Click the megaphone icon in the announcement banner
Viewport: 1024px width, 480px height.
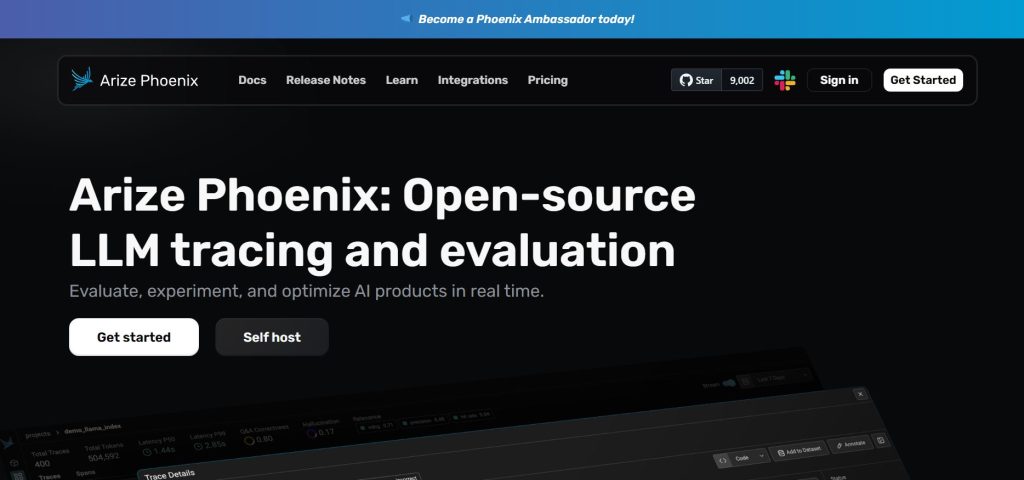405,19
